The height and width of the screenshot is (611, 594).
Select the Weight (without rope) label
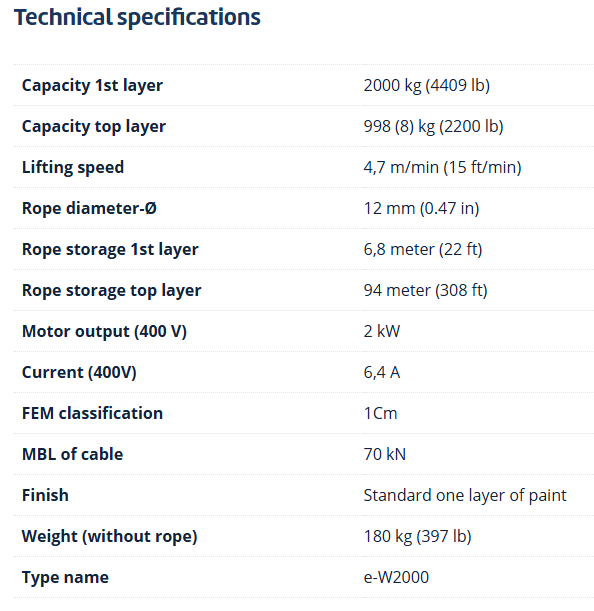coord(110,536)
